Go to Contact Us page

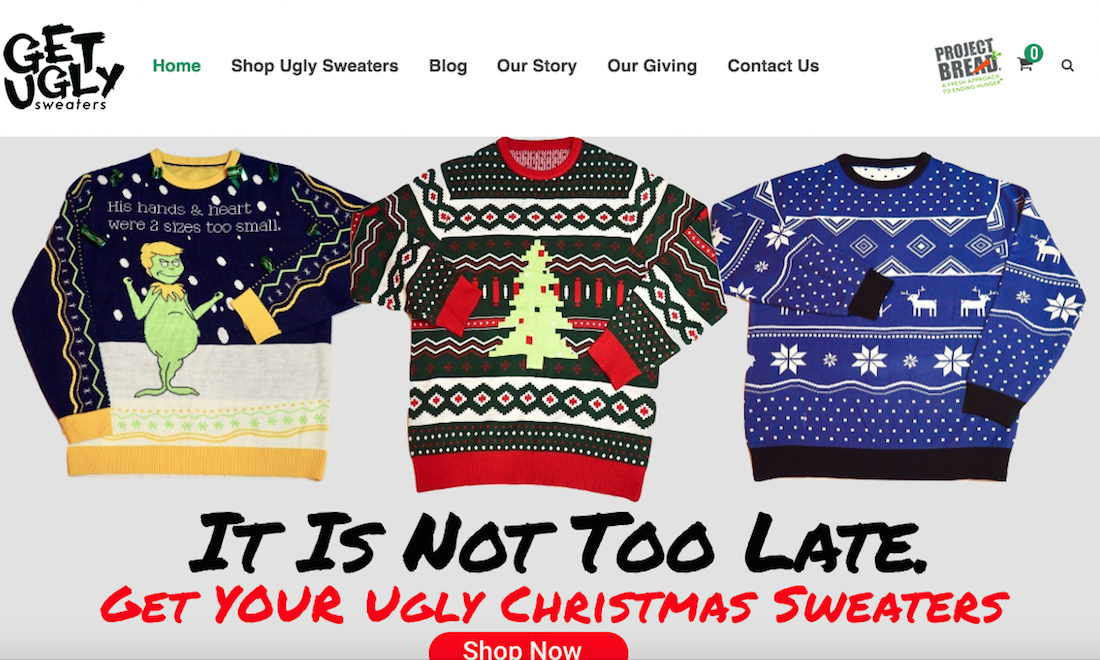(x=773, y=66)
